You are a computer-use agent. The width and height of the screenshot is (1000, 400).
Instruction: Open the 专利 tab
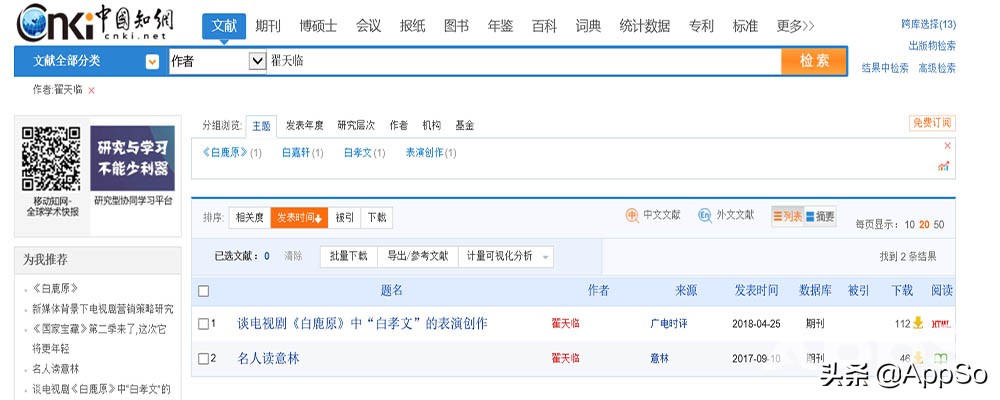(x=701, y=26)
